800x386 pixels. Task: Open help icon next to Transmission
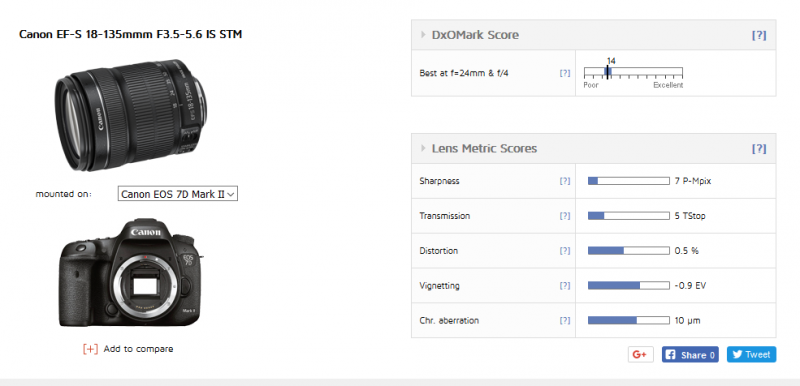pyautogui.click(x=565, y=216)
